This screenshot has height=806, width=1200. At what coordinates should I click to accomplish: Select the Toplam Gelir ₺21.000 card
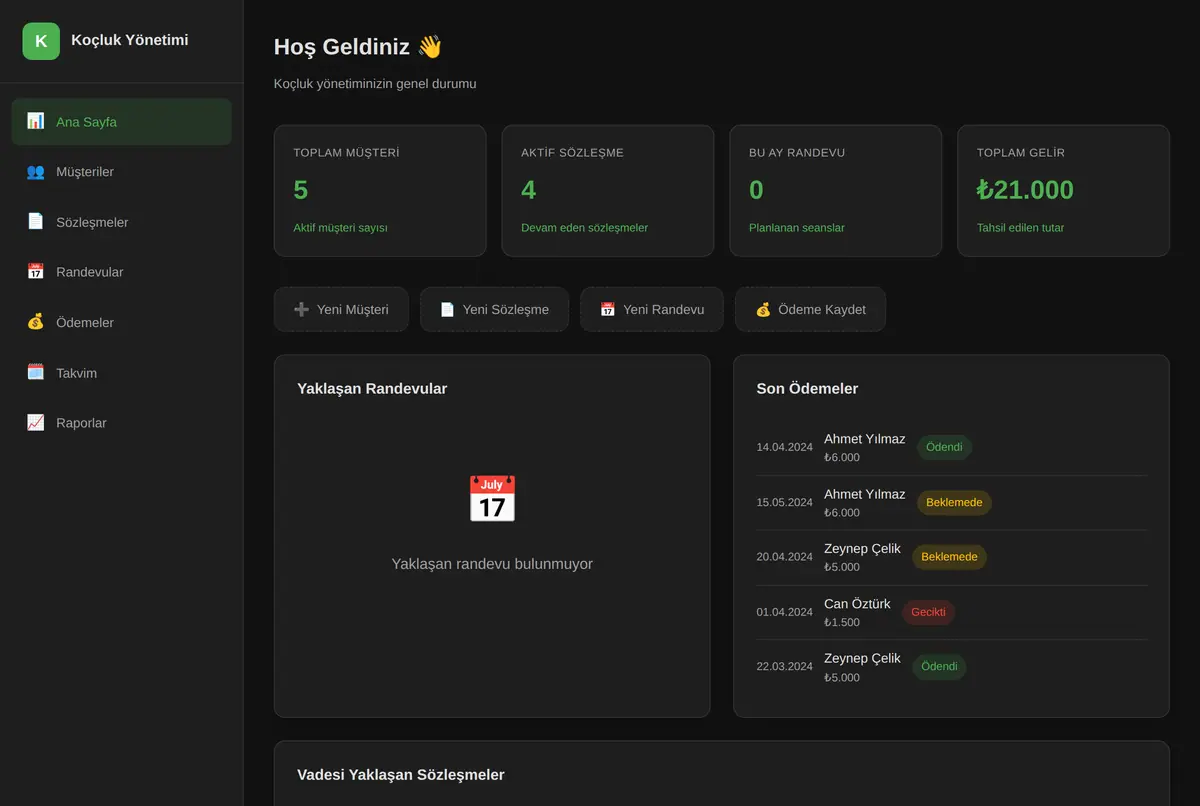click(x=1064, y=191)
